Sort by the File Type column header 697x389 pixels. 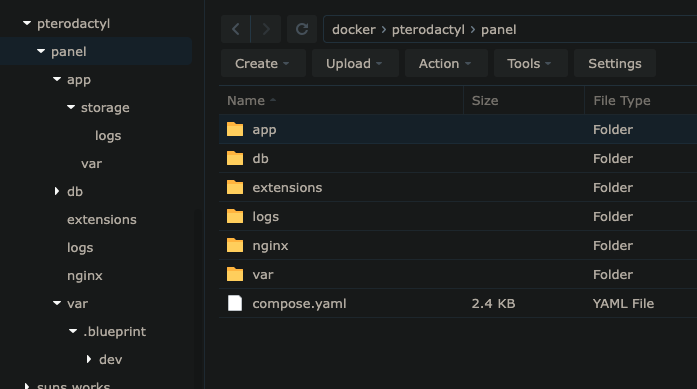click(640, 100)
